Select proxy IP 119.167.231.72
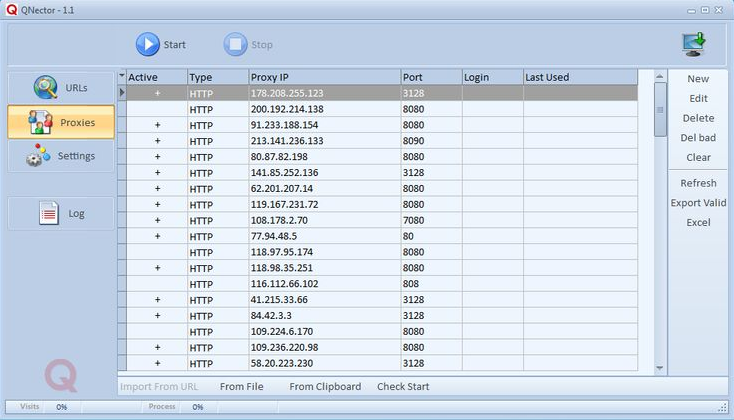The width and height of the screenshot is (734, 420). (x=284, y=205)
